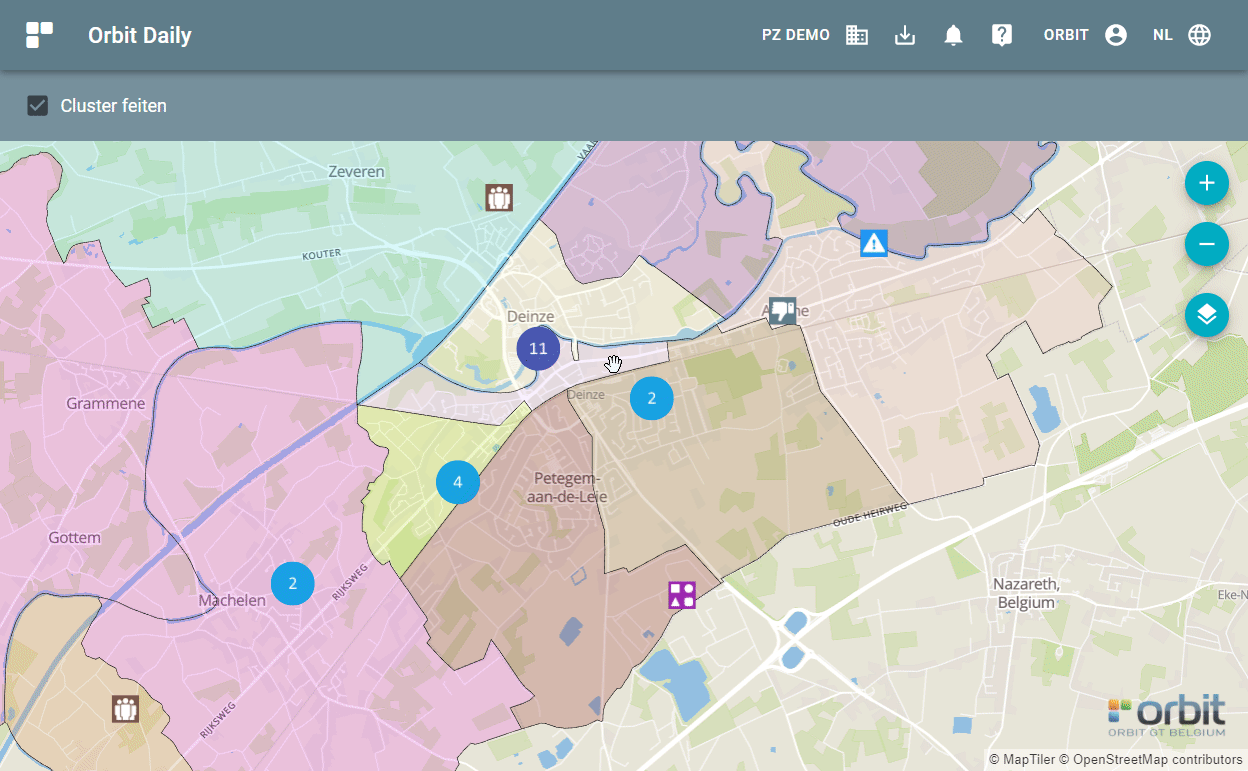Viewport: 1248px width, 771px height.
Task: Open the NL language selector
Action: tap(1162, 35)
